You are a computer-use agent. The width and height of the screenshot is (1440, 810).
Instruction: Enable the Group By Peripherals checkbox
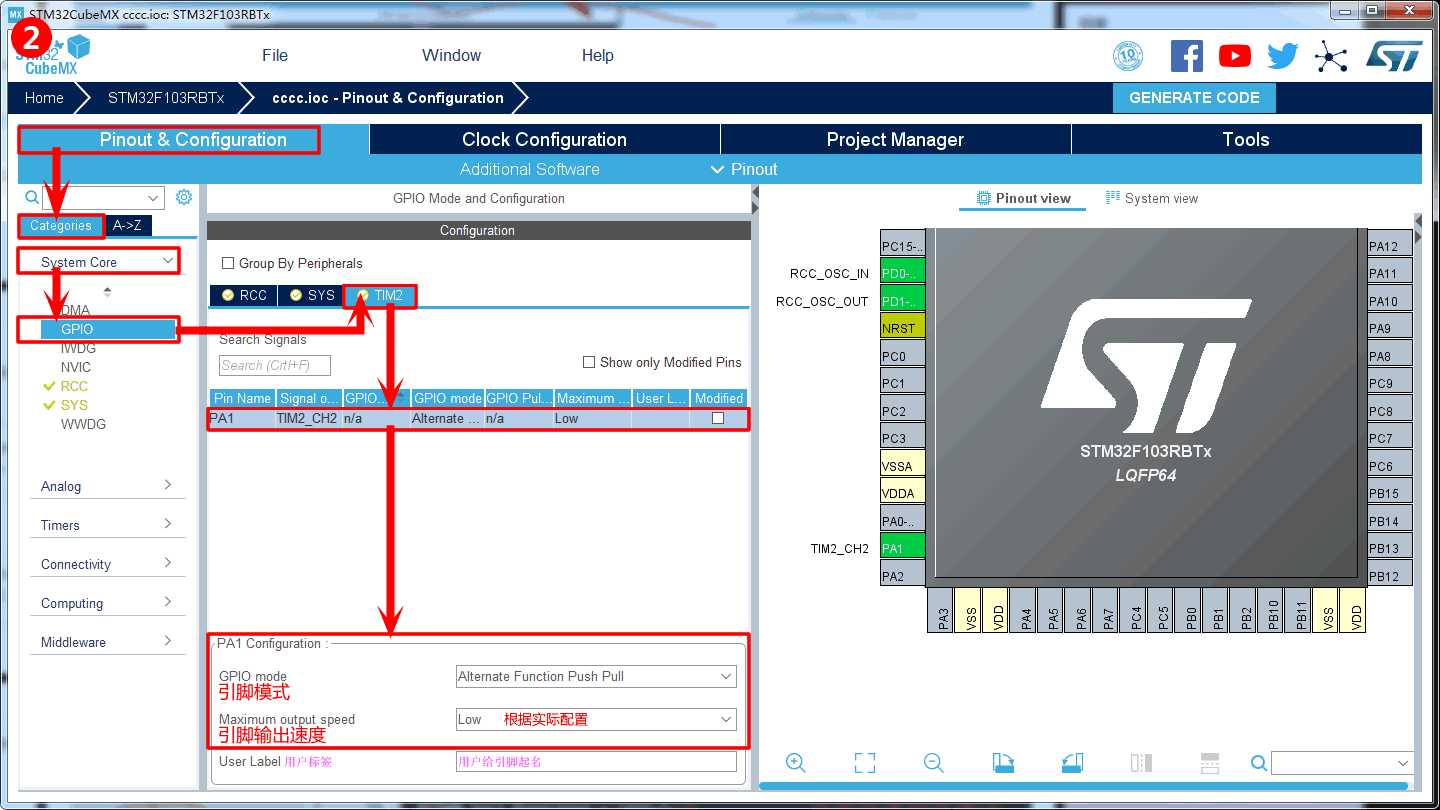228,263
